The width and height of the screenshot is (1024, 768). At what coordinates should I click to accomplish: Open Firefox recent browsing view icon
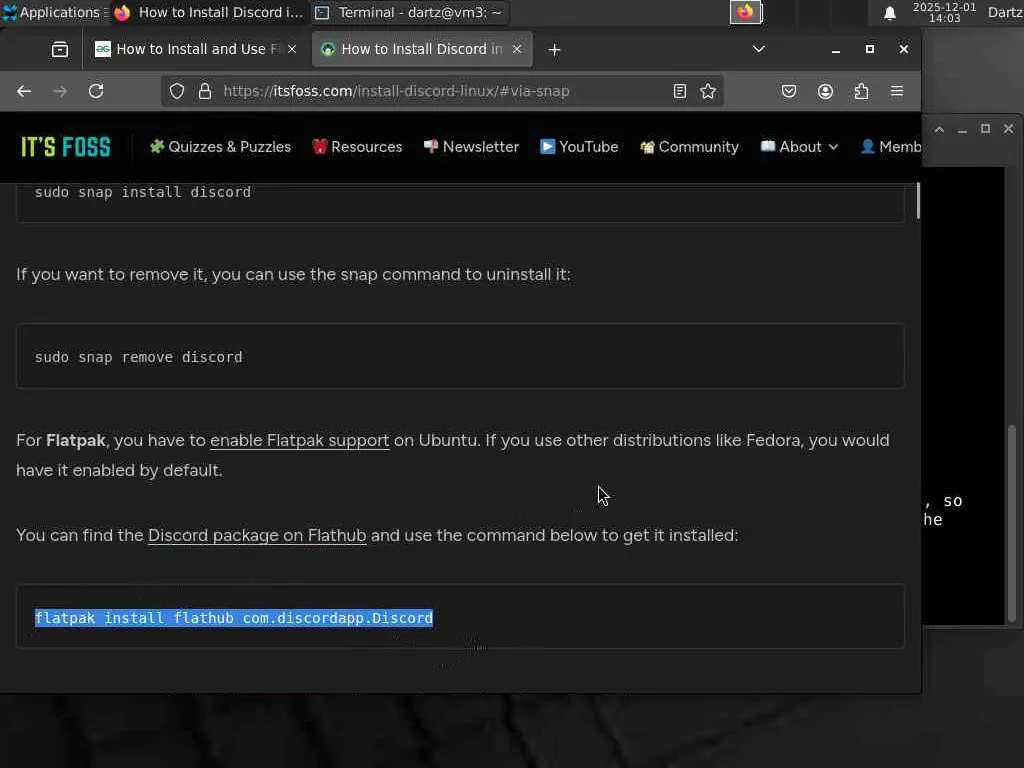click(60, 50)
